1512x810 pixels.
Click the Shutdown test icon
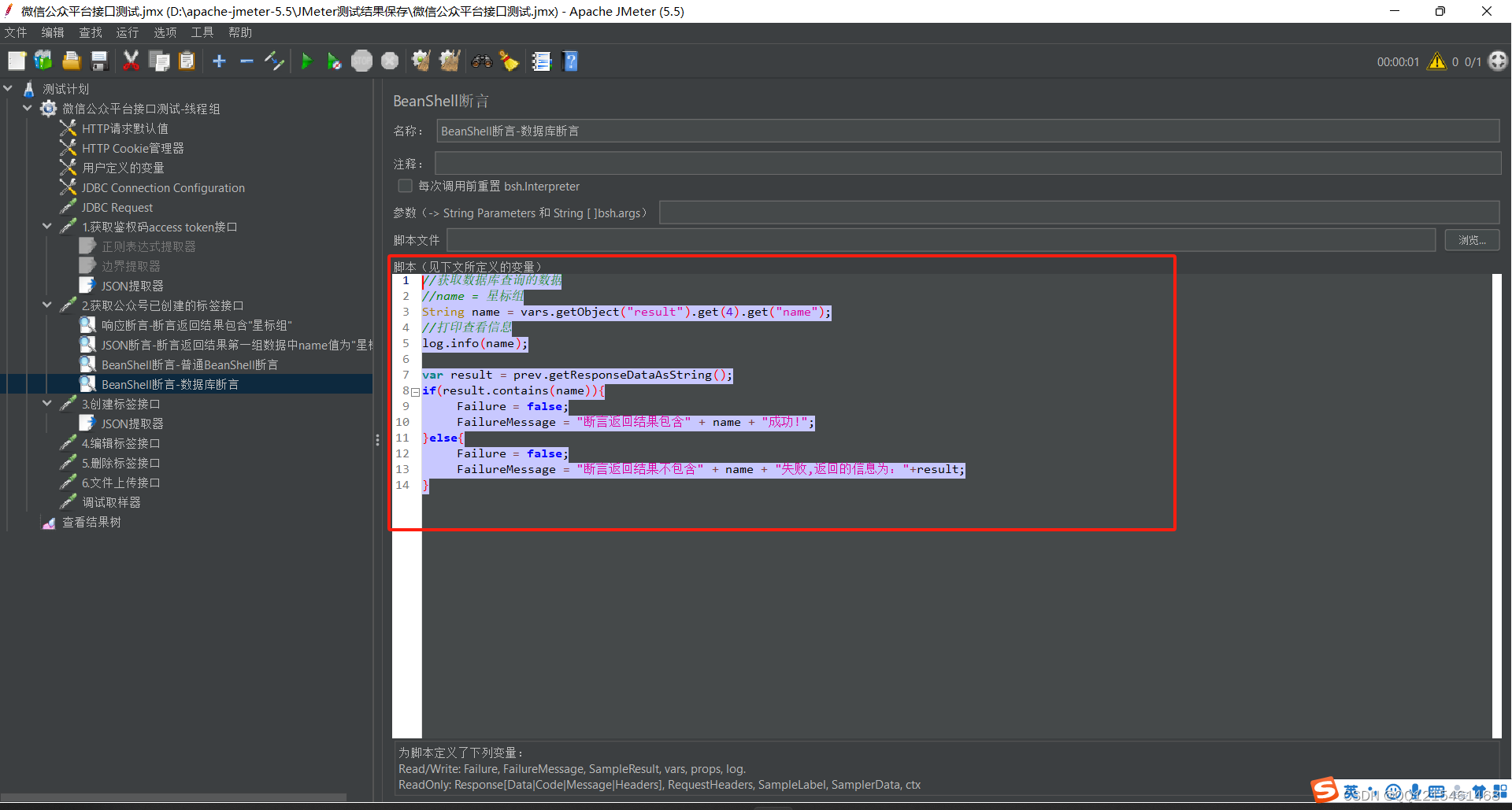(x=390, y=61)
